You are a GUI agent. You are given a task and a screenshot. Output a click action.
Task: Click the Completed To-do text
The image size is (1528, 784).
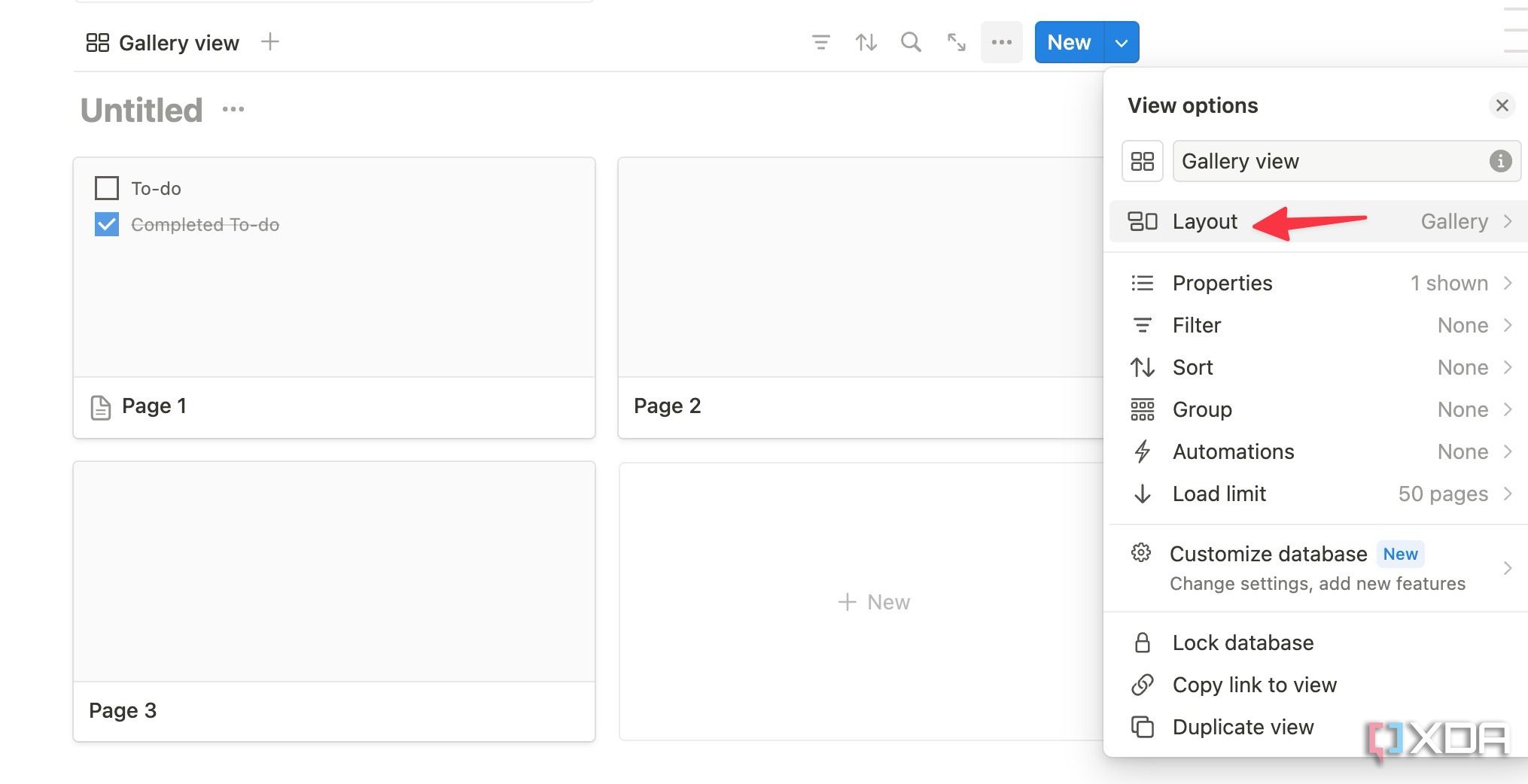click(x=205, y=224)
